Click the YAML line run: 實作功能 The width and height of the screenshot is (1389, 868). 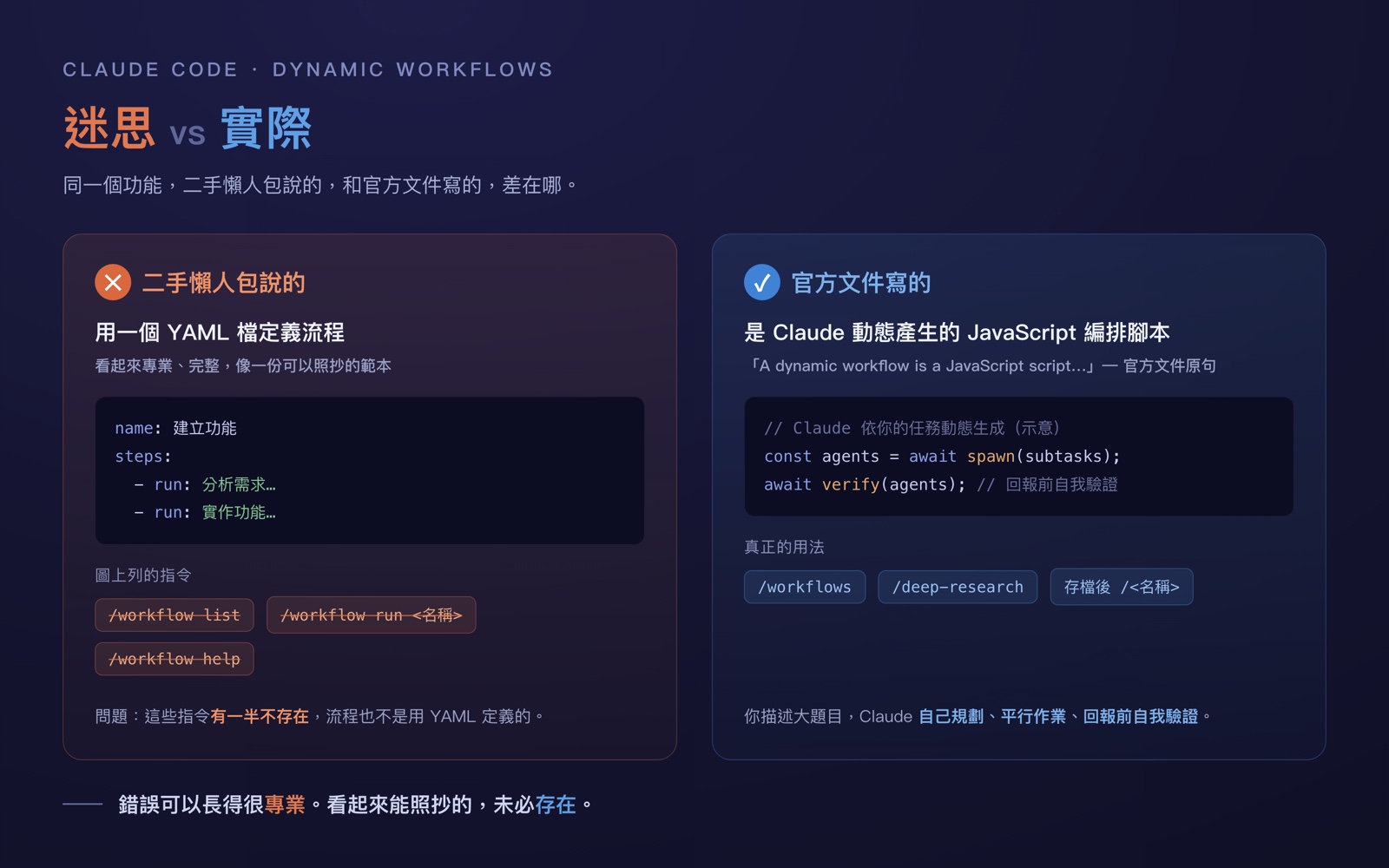206,512
